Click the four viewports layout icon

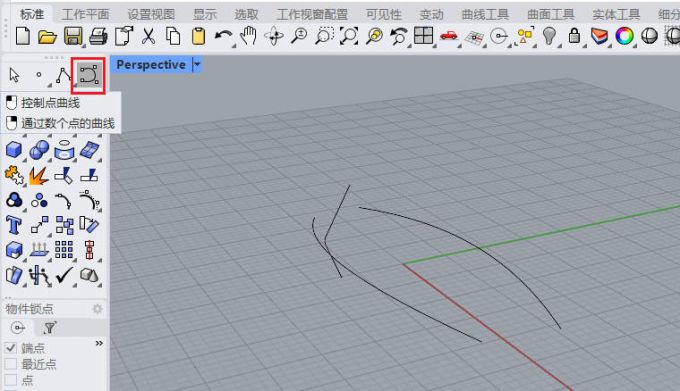click(x=423, y=36)
